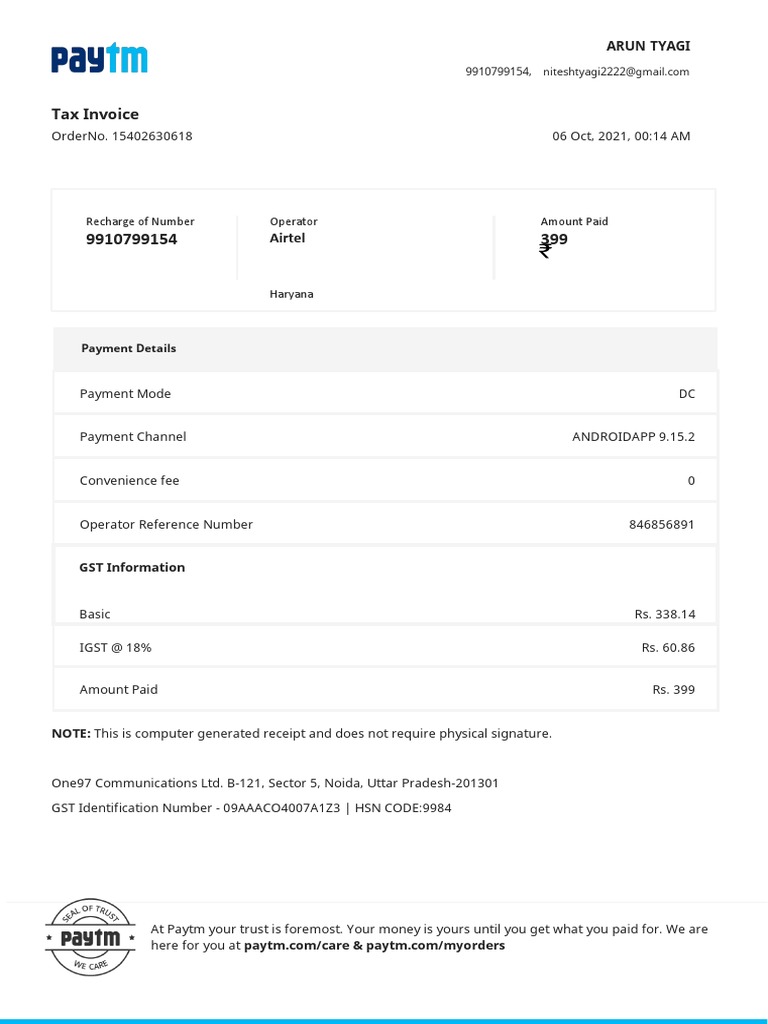
Task: Select the order number 15402630618
Action: click(x=152, y=136)
